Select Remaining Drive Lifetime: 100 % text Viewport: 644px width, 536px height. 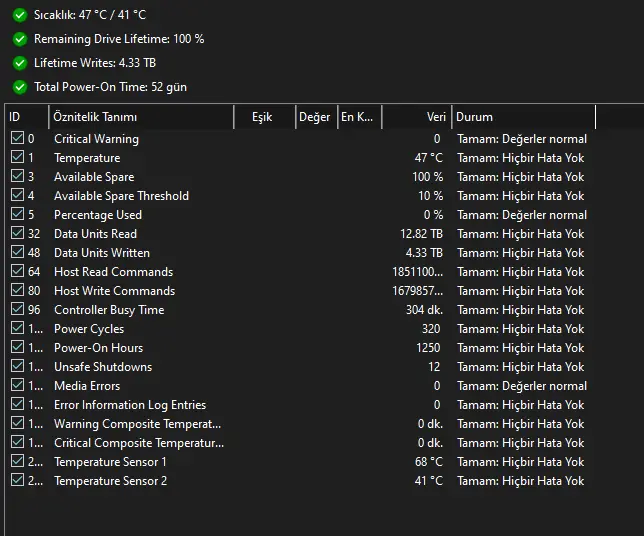[119, 39]
